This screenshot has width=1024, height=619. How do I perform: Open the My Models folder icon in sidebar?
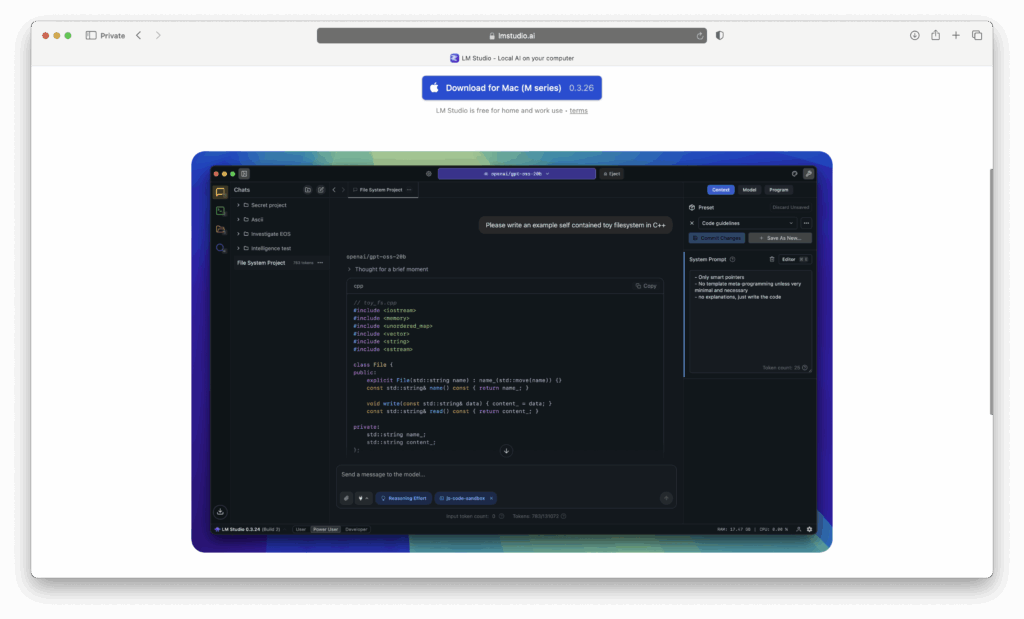pyautogui.click(x=220, y=230)
